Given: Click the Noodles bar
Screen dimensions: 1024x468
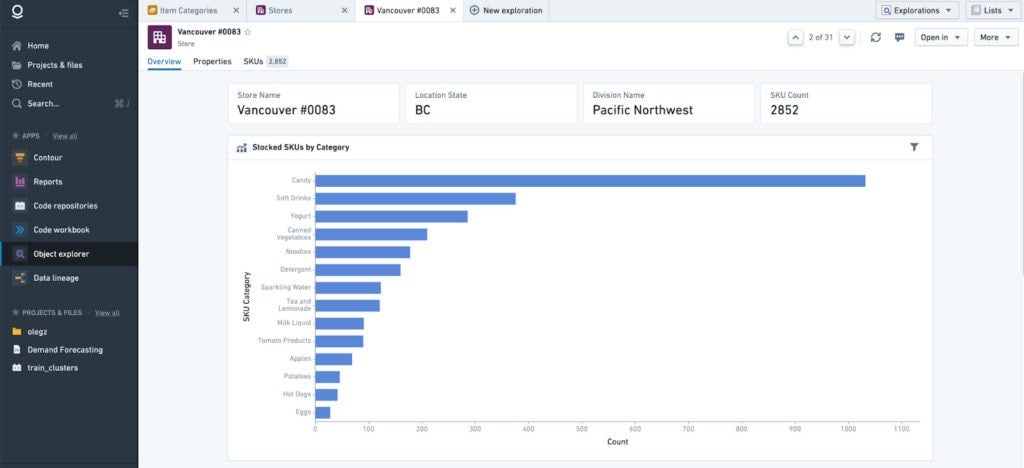Looking at the screenshot, I should [362, 252].
